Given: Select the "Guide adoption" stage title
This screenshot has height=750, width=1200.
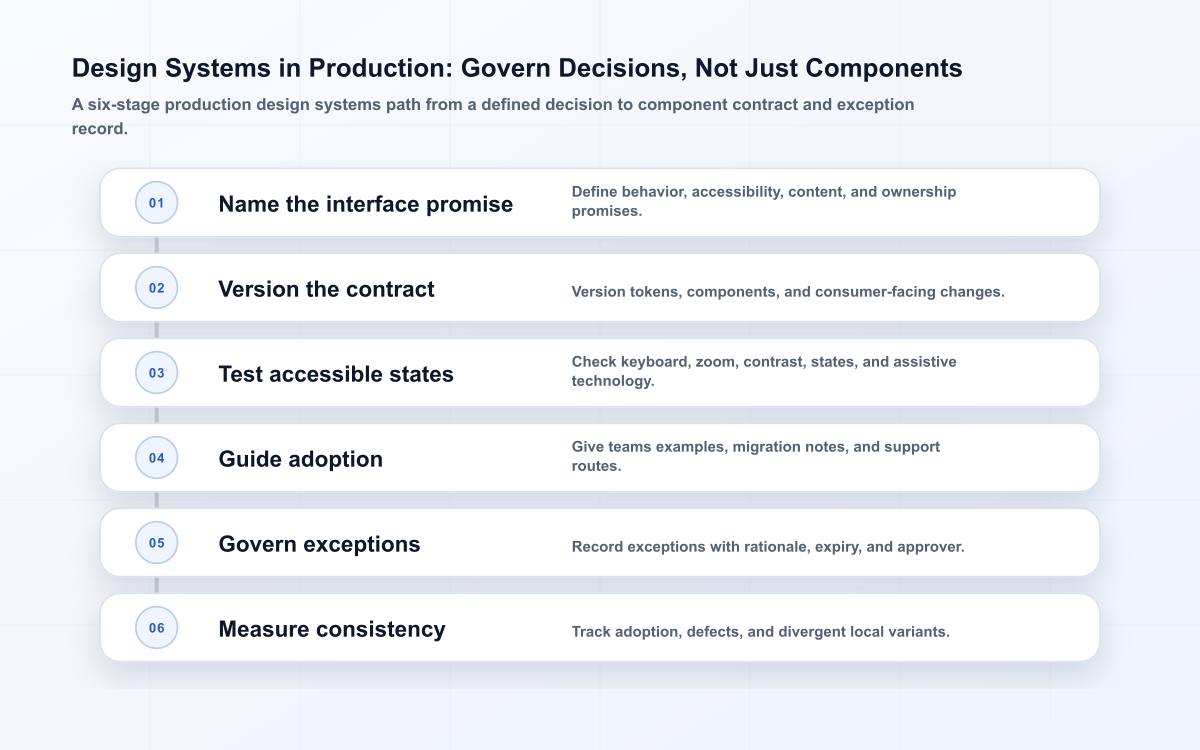Looking at the screenshot, I should point(300,459).
